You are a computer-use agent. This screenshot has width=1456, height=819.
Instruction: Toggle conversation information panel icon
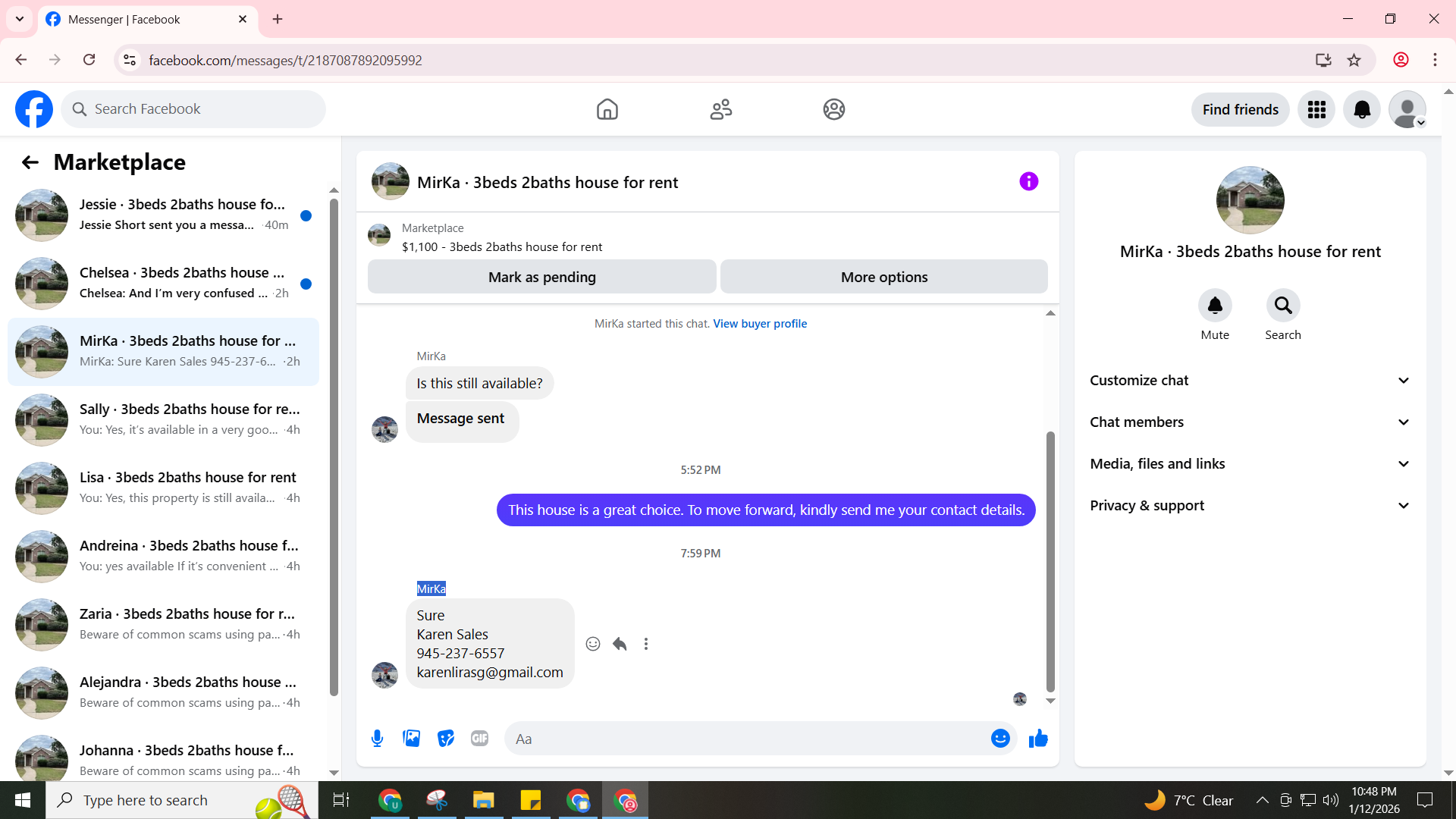(1028, 181)
